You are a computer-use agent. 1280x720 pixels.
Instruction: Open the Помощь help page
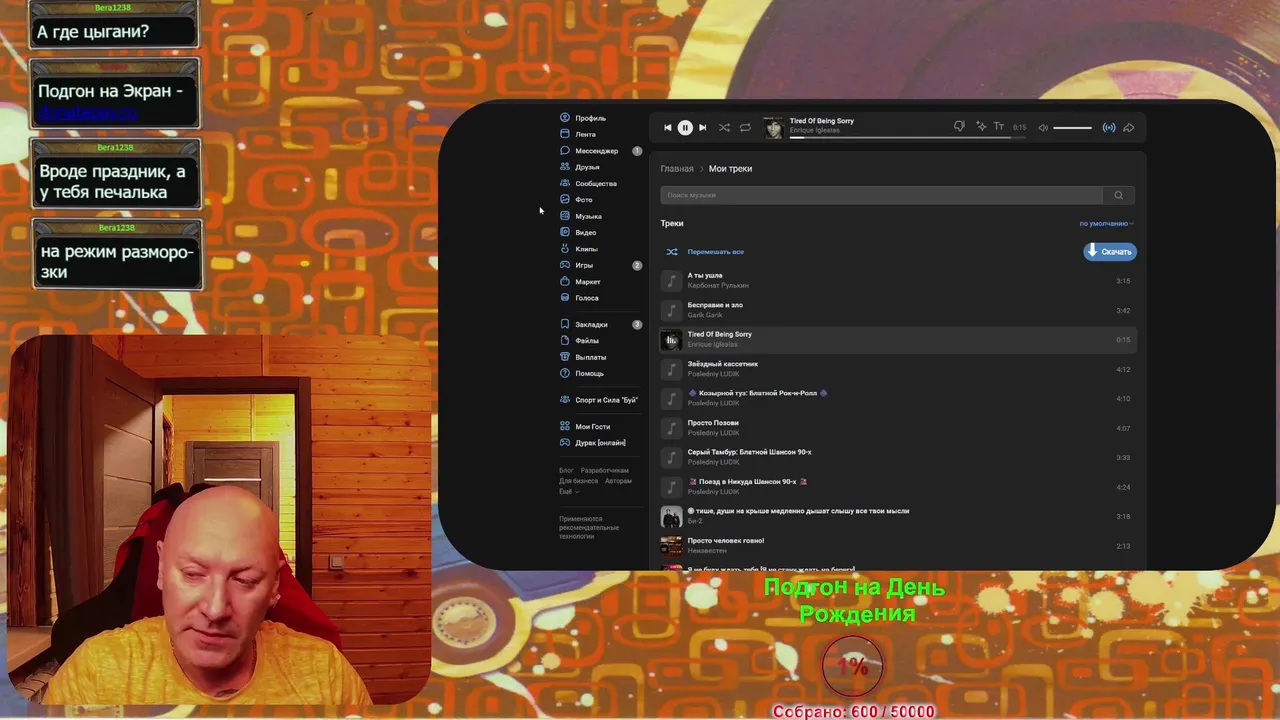(583, 373)
